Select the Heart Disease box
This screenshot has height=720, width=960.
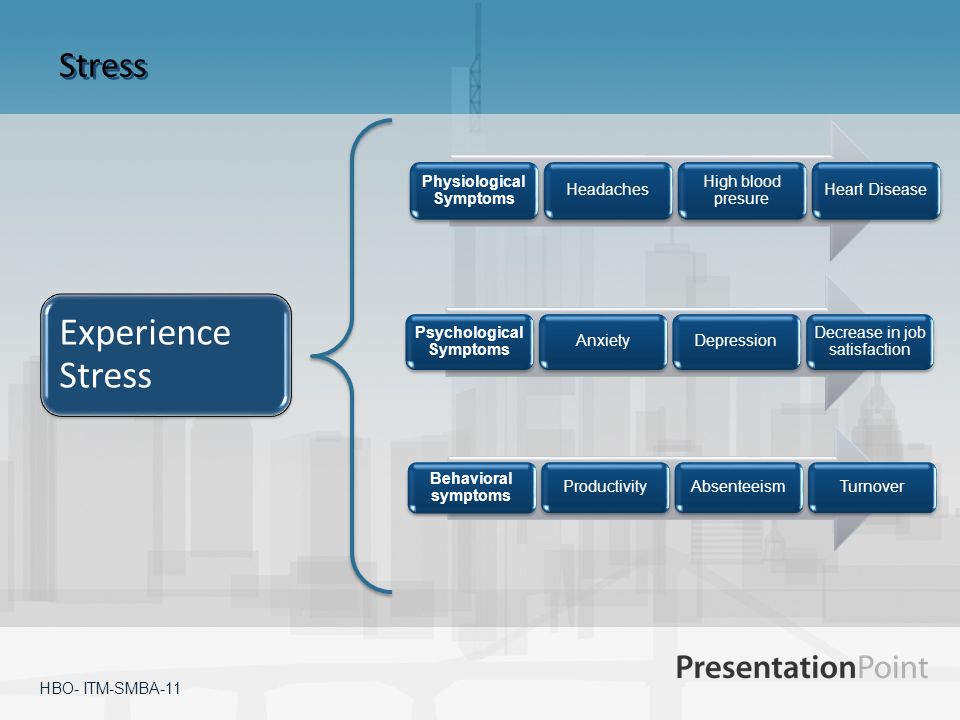point(876,190)
